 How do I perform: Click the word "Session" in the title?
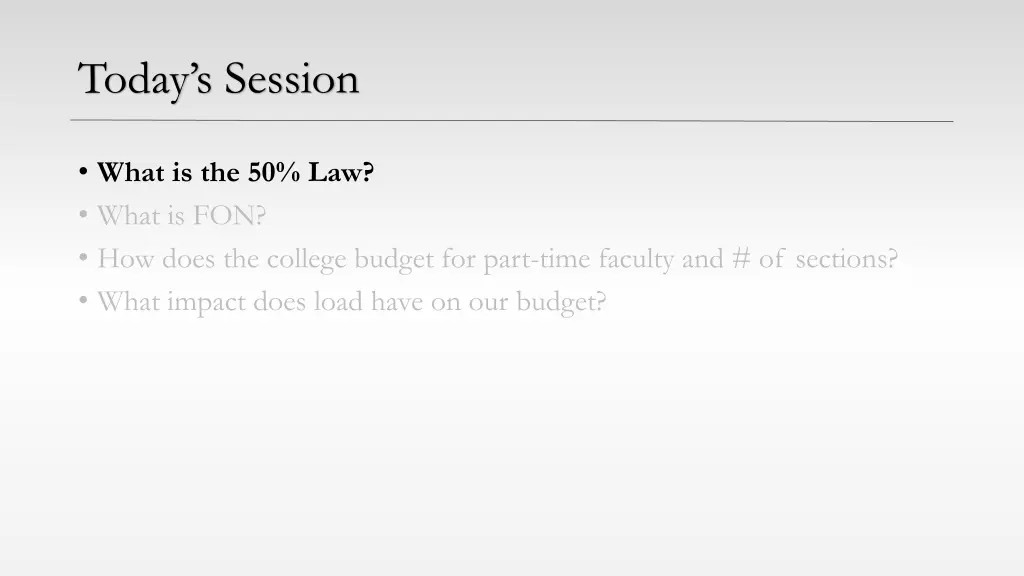click(292, 79)
